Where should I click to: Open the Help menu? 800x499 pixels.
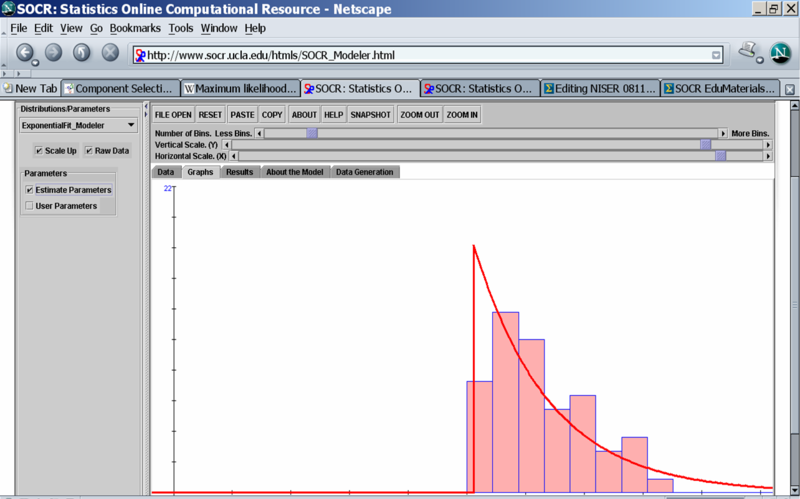[255, 28]
